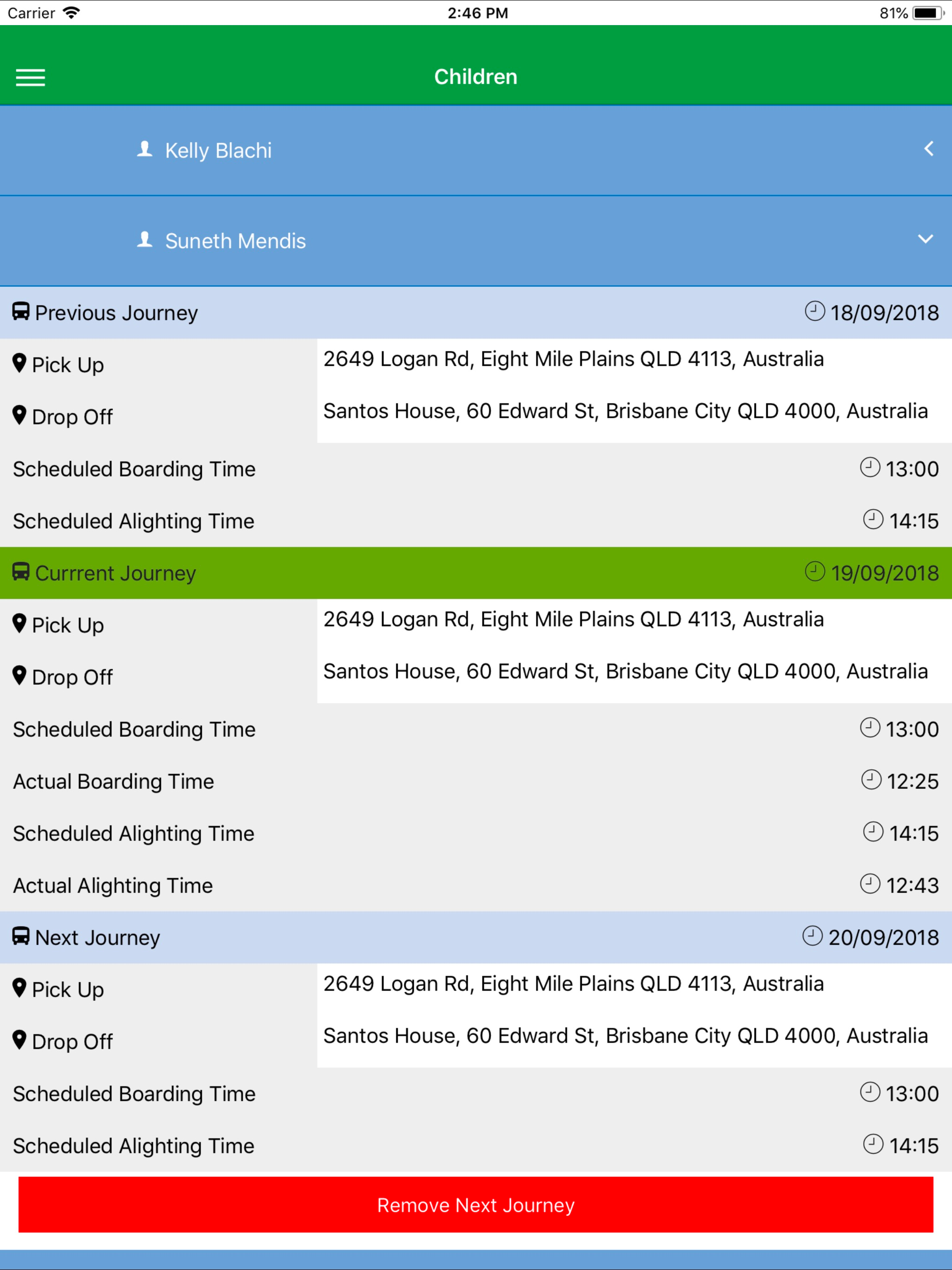
Task: Select the 18/09/2018 date
Action: tap(885, 313)
